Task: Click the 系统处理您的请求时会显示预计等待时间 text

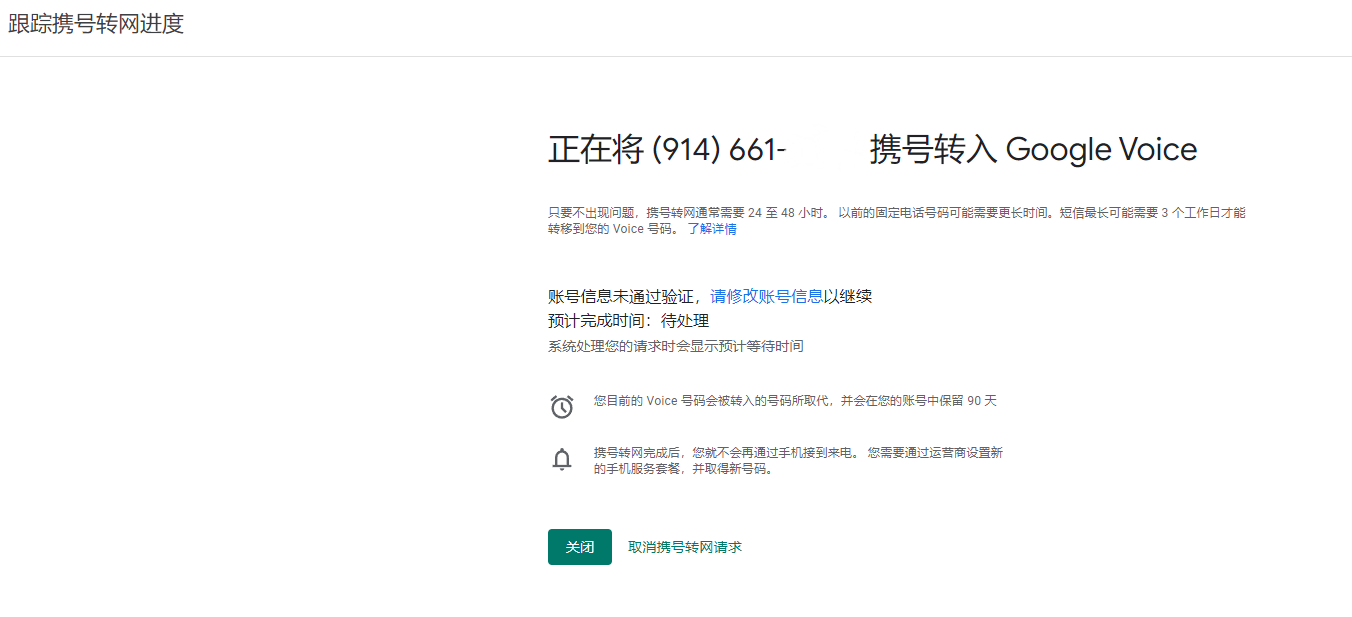Action: click(x=676, y=346)
